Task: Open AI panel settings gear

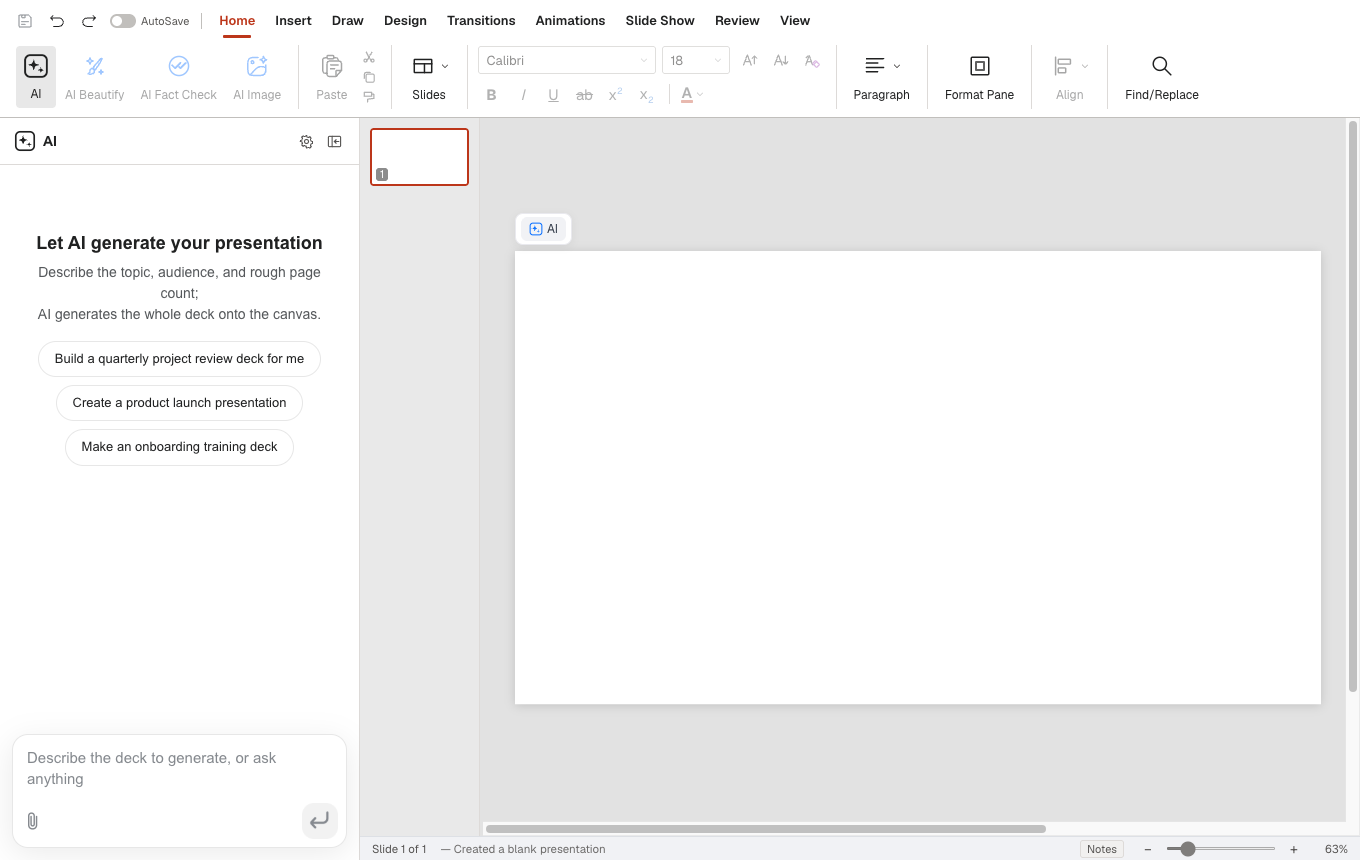Action: click(x=307, y=142)
